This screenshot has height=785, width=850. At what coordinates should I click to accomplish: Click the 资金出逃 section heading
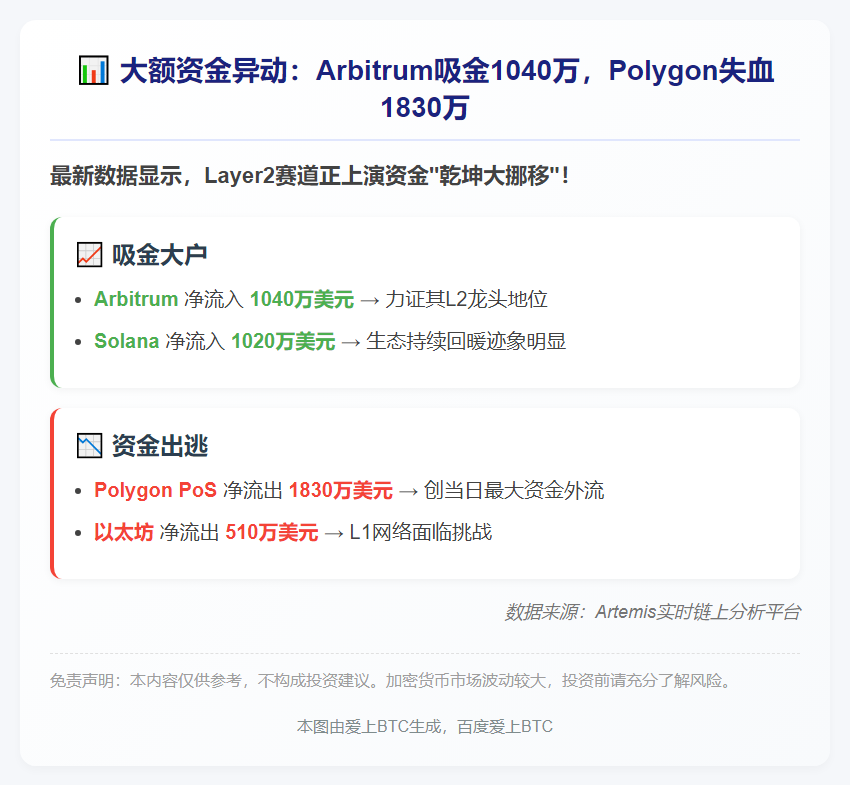click(x=160, y=446)
